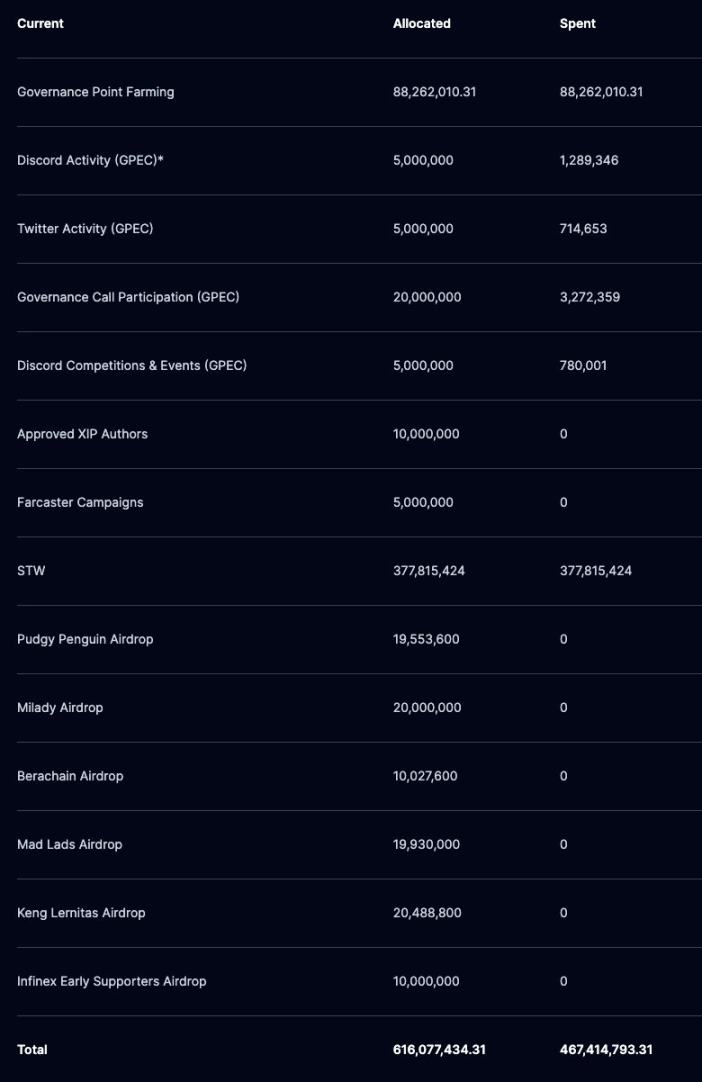
Task: Select Discord Competitions & Events (GPEC) label
Action: click(x=132, y=366)
